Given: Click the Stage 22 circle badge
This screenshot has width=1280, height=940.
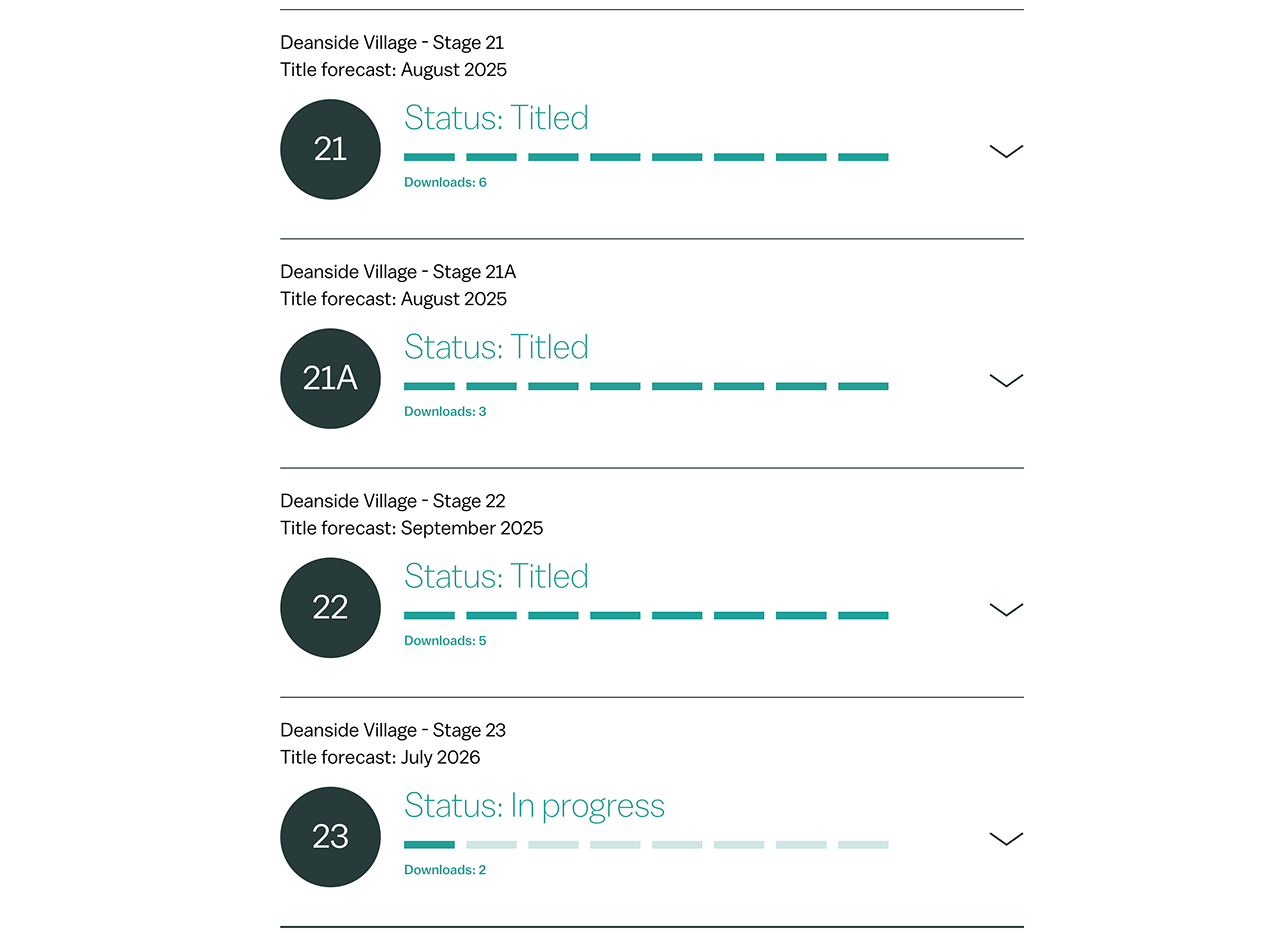Looking at the screenshot, I should (x=330, y=607).
